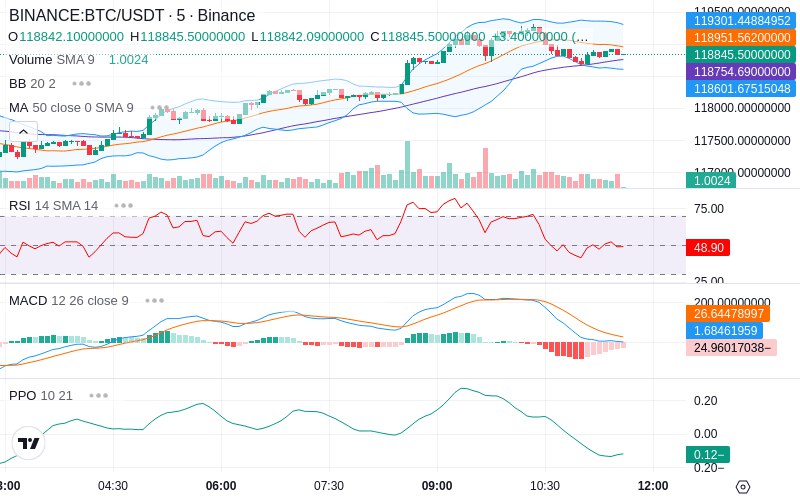Click the BB 20 2 legend label
Image resolution: width=800 pixels, height=500 pixels.
(x=32, y=84)
